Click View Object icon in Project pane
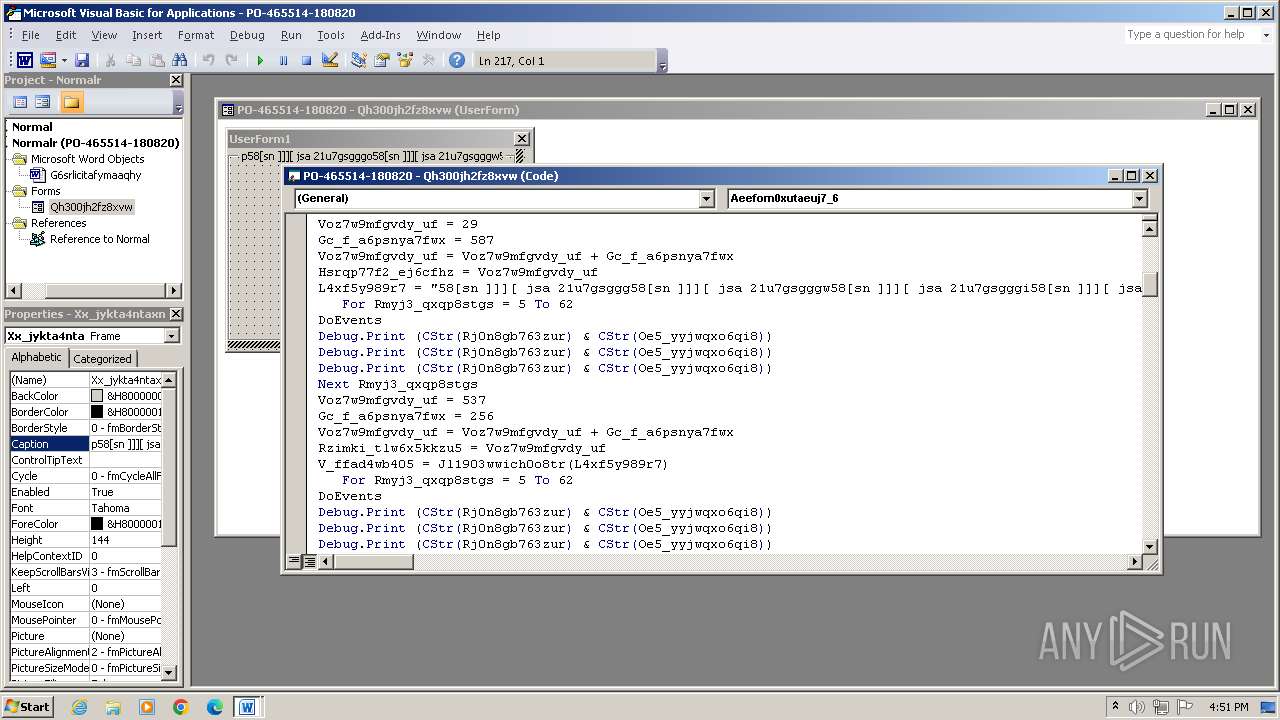This screenshot has width=1280, height=720. click(x=43, y=102)
